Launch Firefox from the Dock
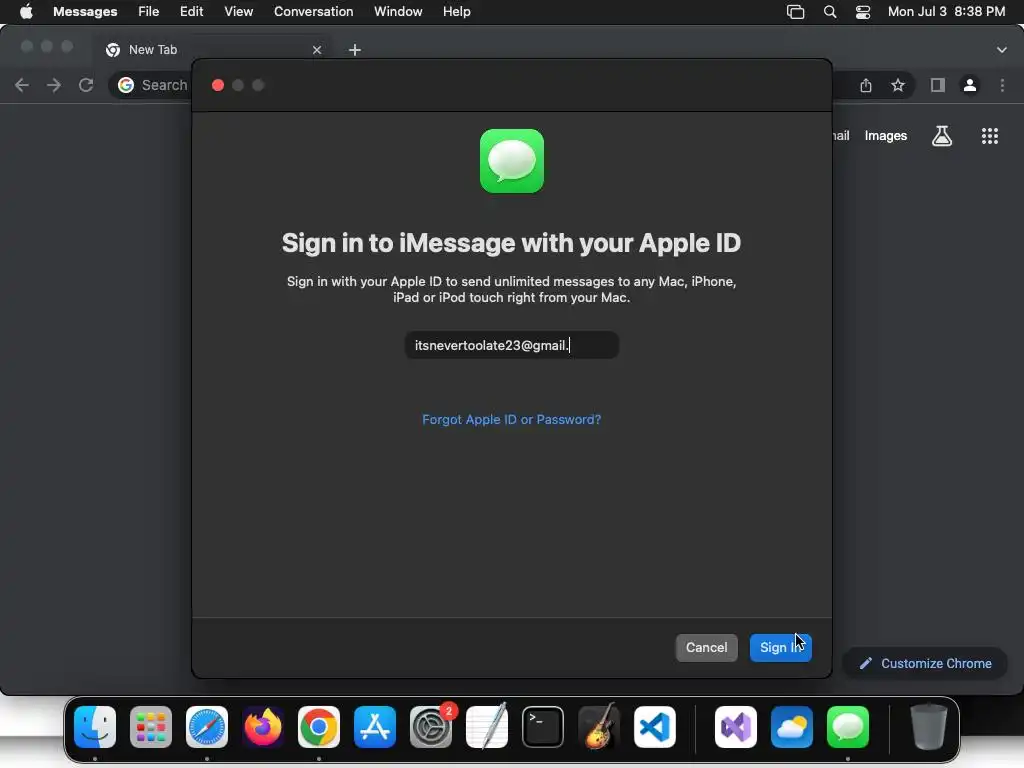Screen dimensions: 1024x768 pyautogui.click(x=263, y=727)
